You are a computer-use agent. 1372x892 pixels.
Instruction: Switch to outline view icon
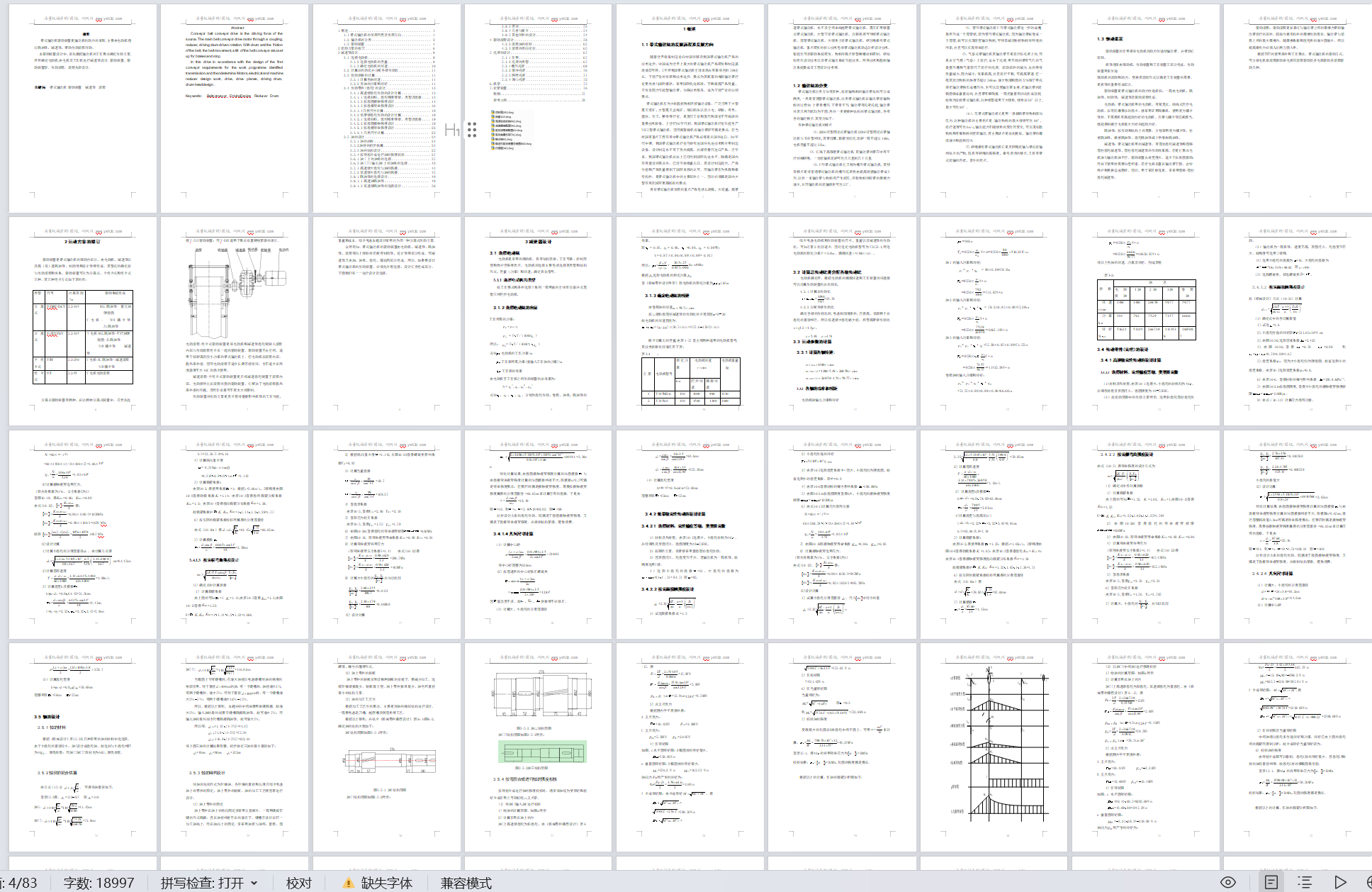pos(1305,882)
